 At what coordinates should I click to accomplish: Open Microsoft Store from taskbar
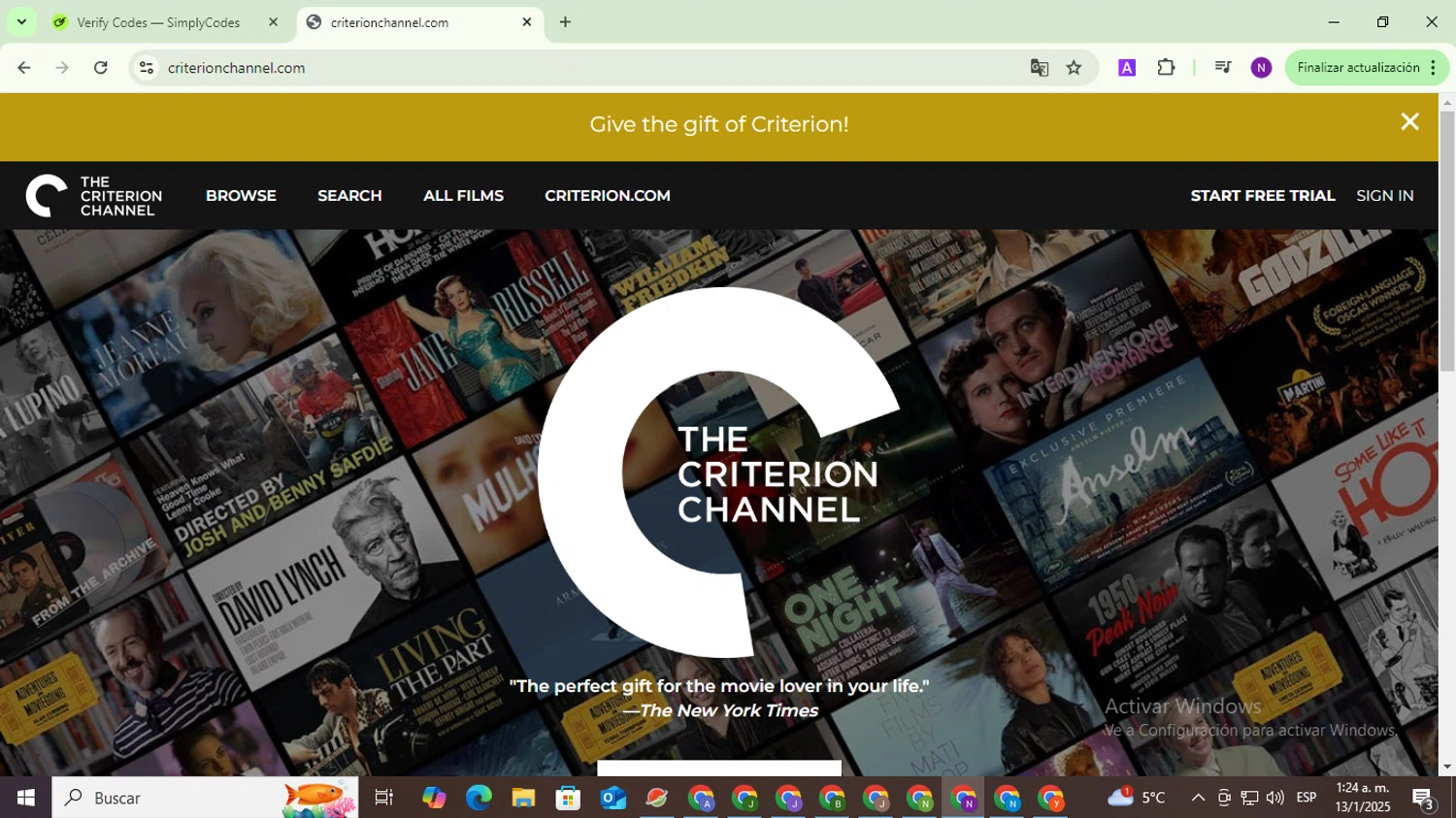568,798
